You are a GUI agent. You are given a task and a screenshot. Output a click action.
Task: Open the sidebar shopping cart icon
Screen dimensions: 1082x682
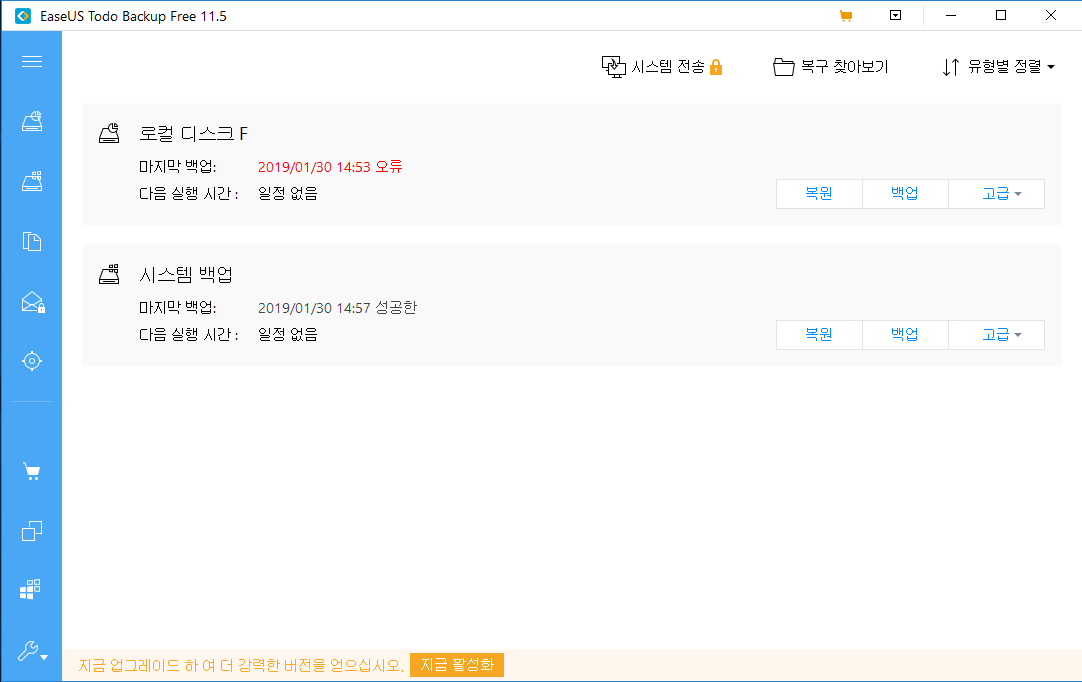pos(32,471)
